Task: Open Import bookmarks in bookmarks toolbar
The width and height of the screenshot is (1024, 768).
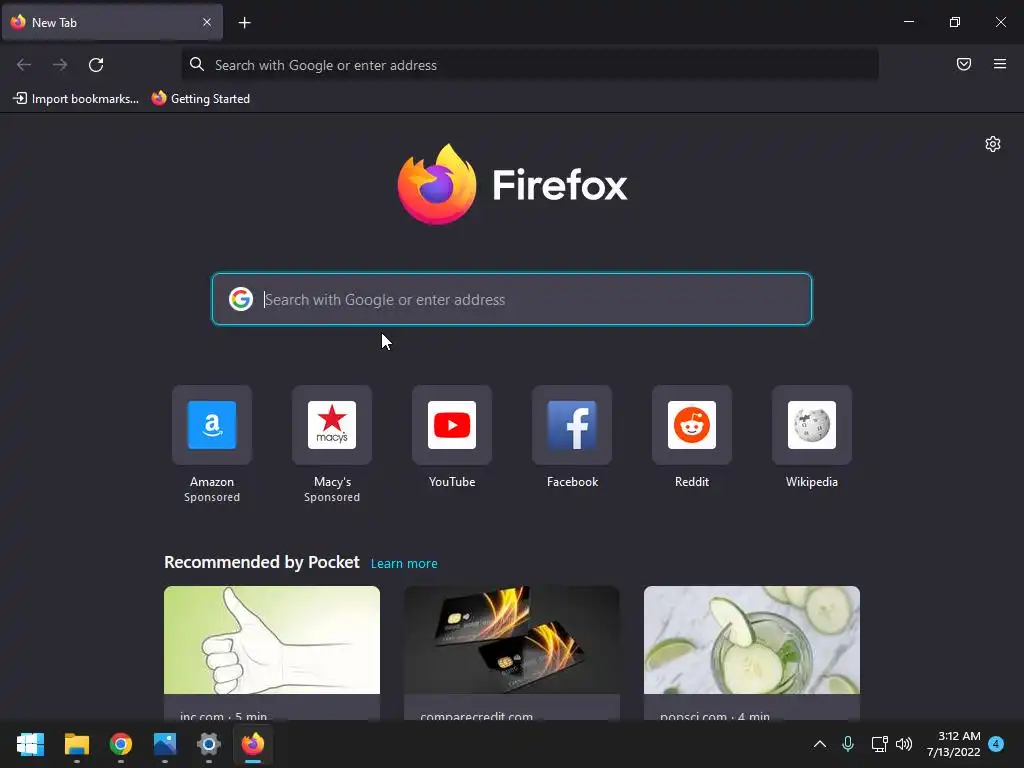Action: 76,99
